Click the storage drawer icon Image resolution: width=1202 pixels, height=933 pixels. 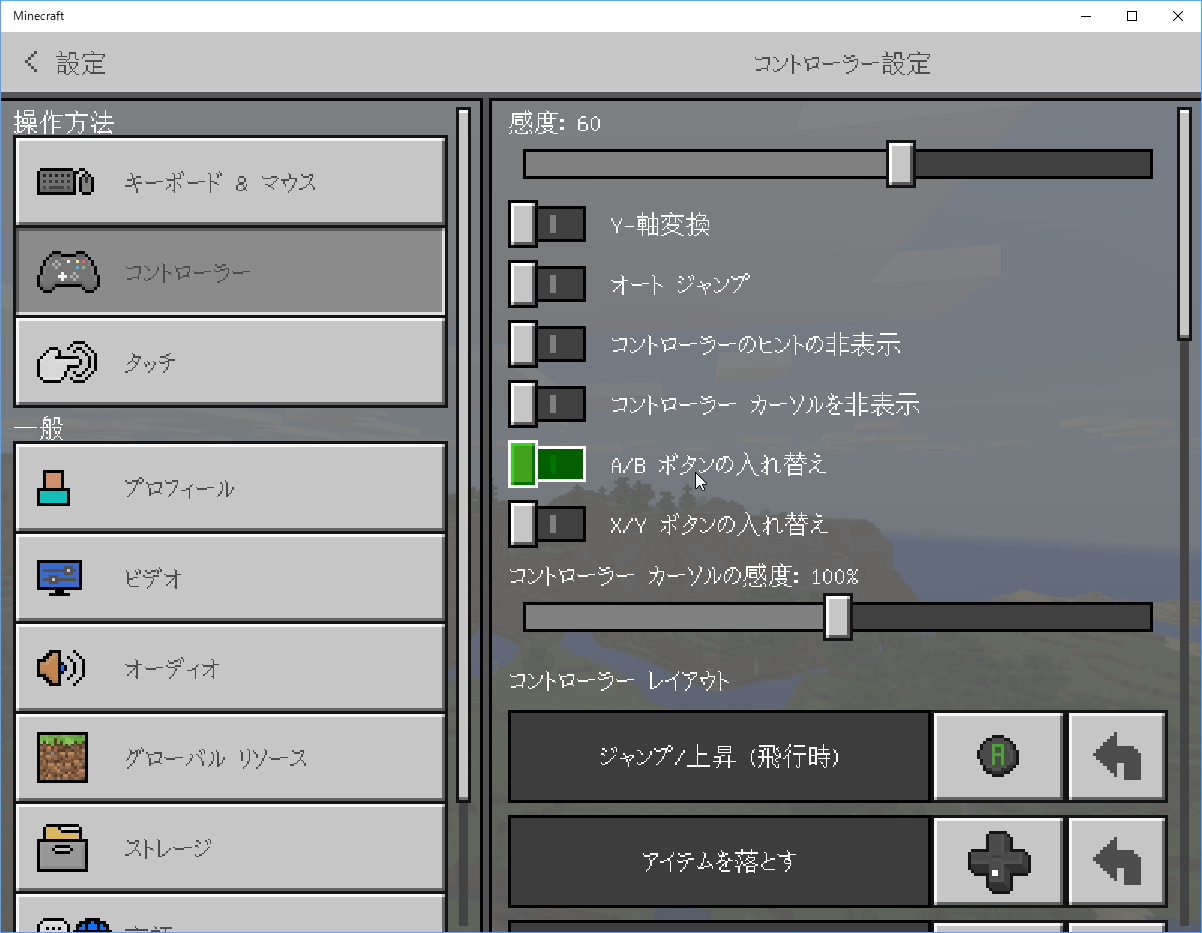click(x=62, y=847)
